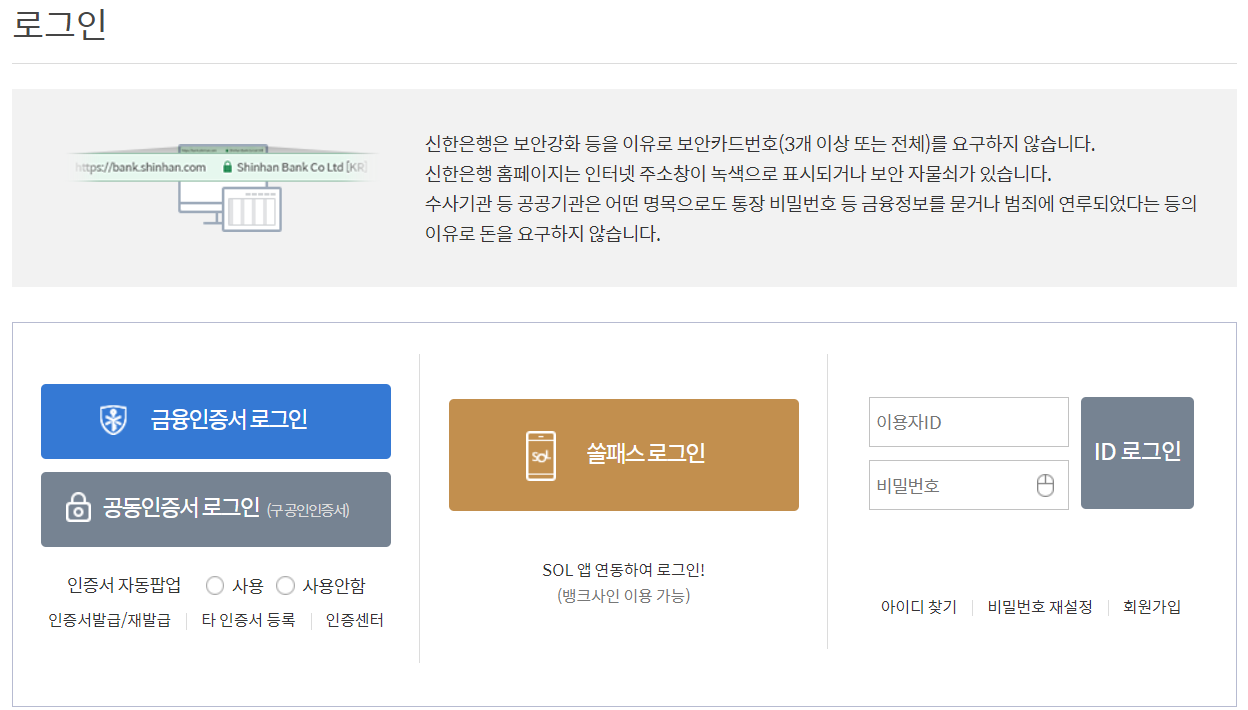This screenshot has height=710, width=1248.
Task: Open the 아이디 찾기 link
Action: (x=919, y=607)
